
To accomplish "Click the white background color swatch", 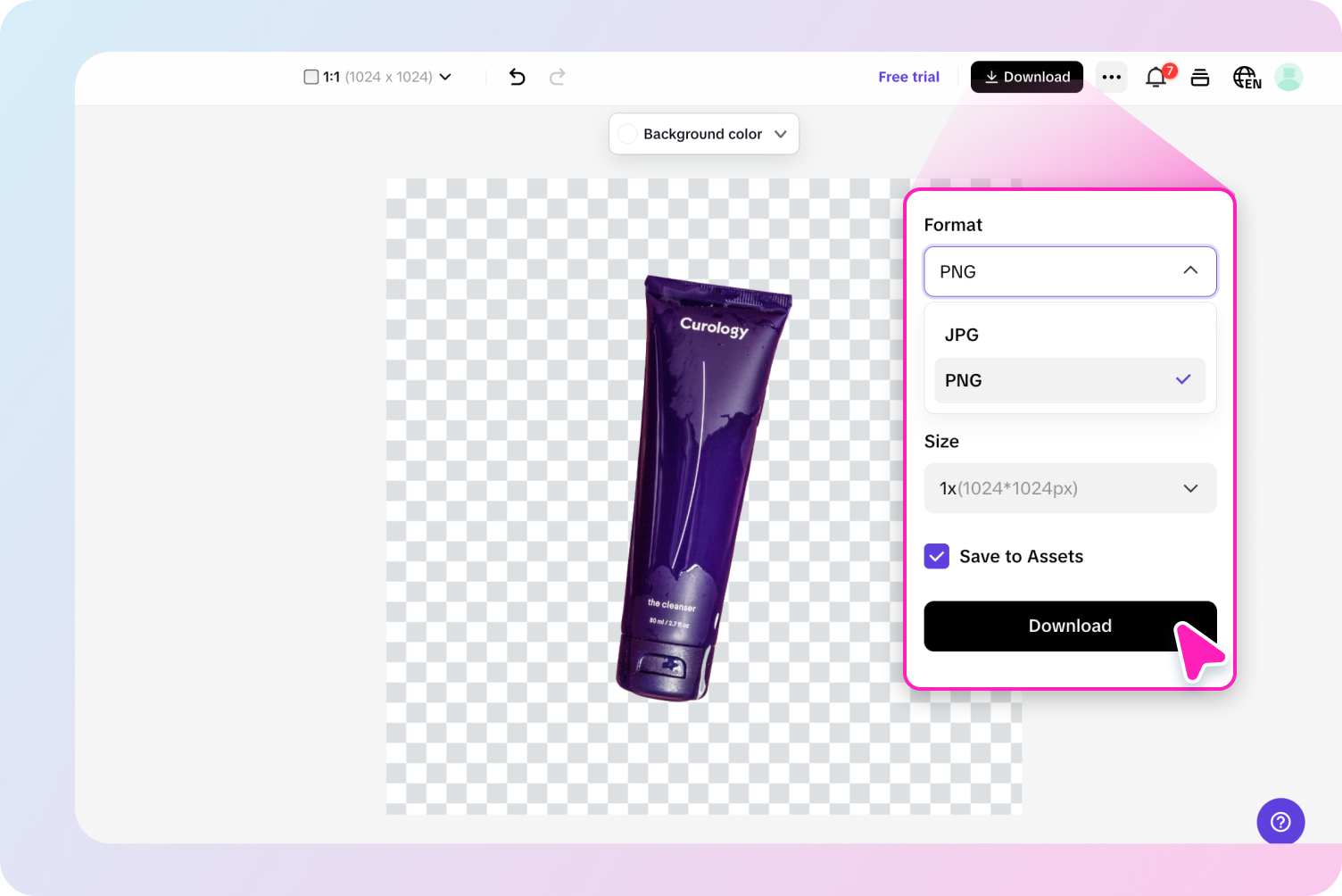I will pyautogui.click(x=628, y=134).
